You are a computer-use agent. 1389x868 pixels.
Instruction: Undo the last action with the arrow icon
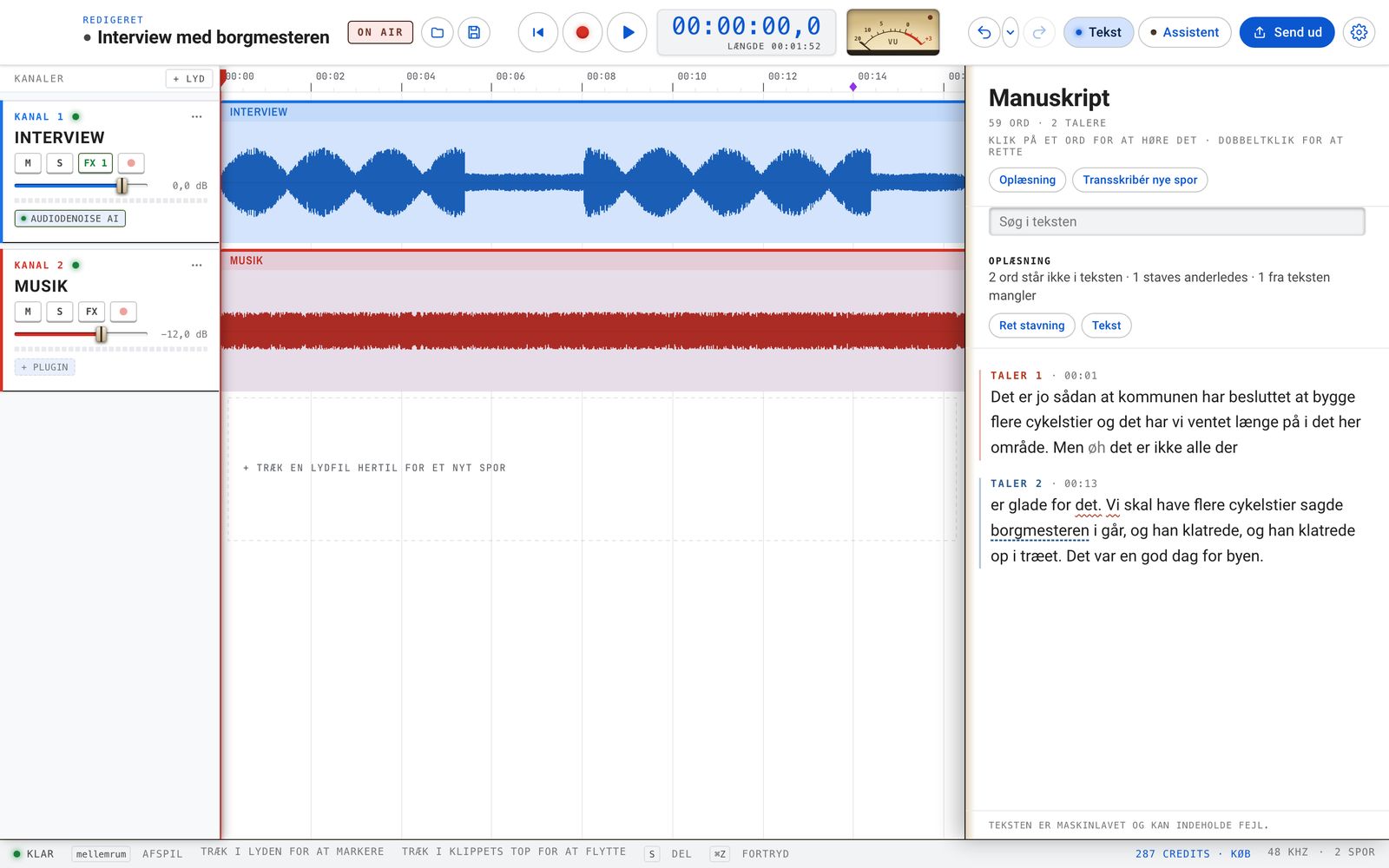pos(984,32)
